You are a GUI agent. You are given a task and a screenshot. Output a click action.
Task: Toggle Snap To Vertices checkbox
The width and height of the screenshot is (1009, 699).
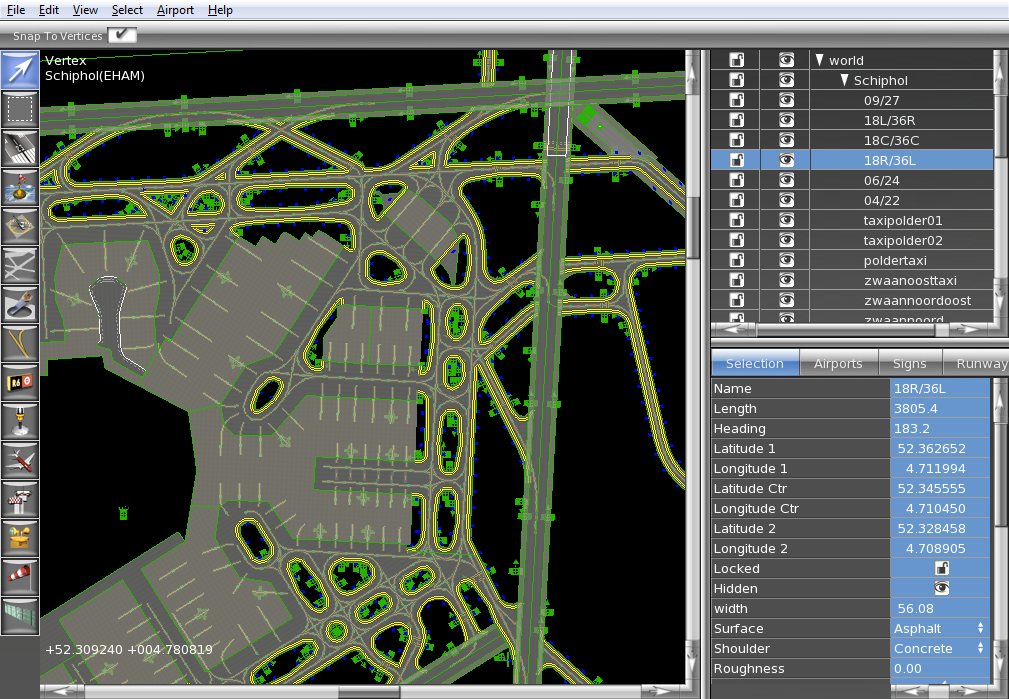pyautogui.click(x=122, y=35)
